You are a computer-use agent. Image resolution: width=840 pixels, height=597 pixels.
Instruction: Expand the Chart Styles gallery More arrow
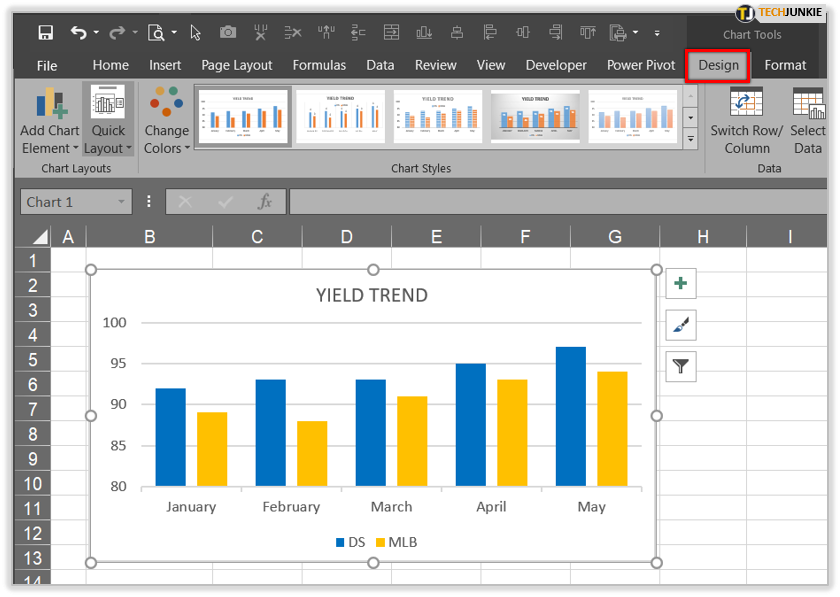click(691, 139)
